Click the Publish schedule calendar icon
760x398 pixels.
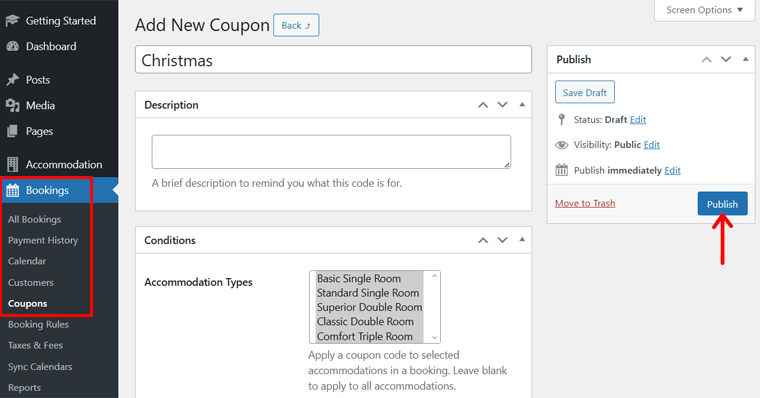tap(561, 170)
